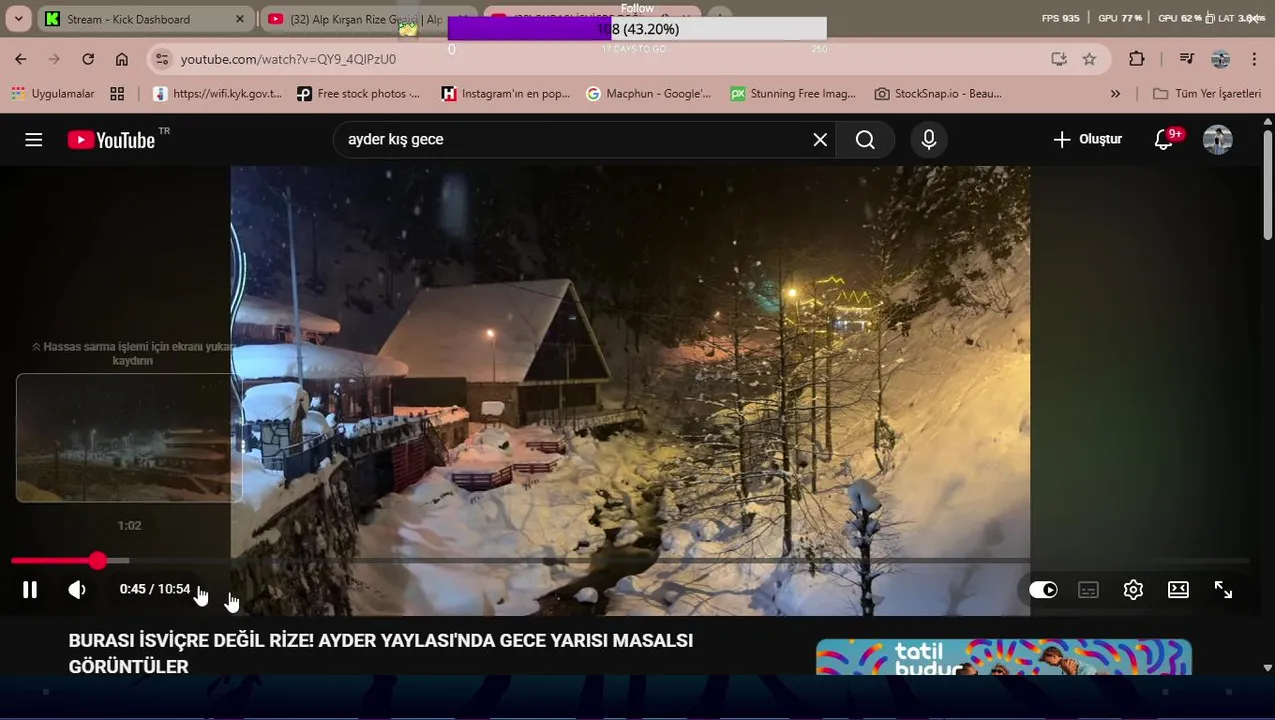Click the tab groups grid icon in the bookmarks bar
The height and width of the screenshot is (720, 1275).
pos(117,93)
